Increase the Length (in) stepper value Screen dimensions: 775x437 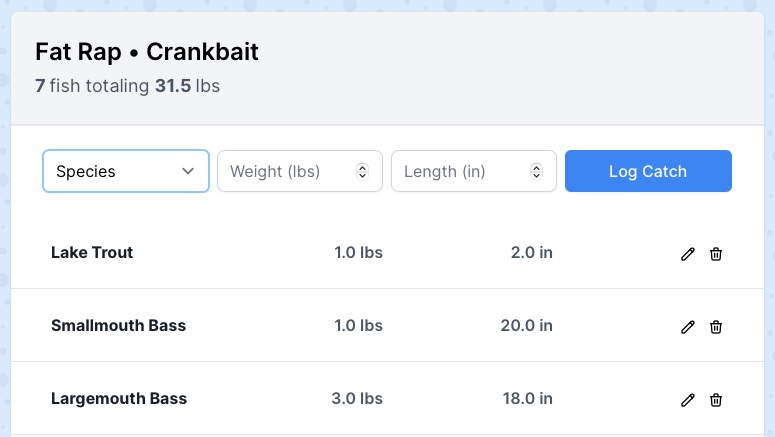(x=536, y=168)
